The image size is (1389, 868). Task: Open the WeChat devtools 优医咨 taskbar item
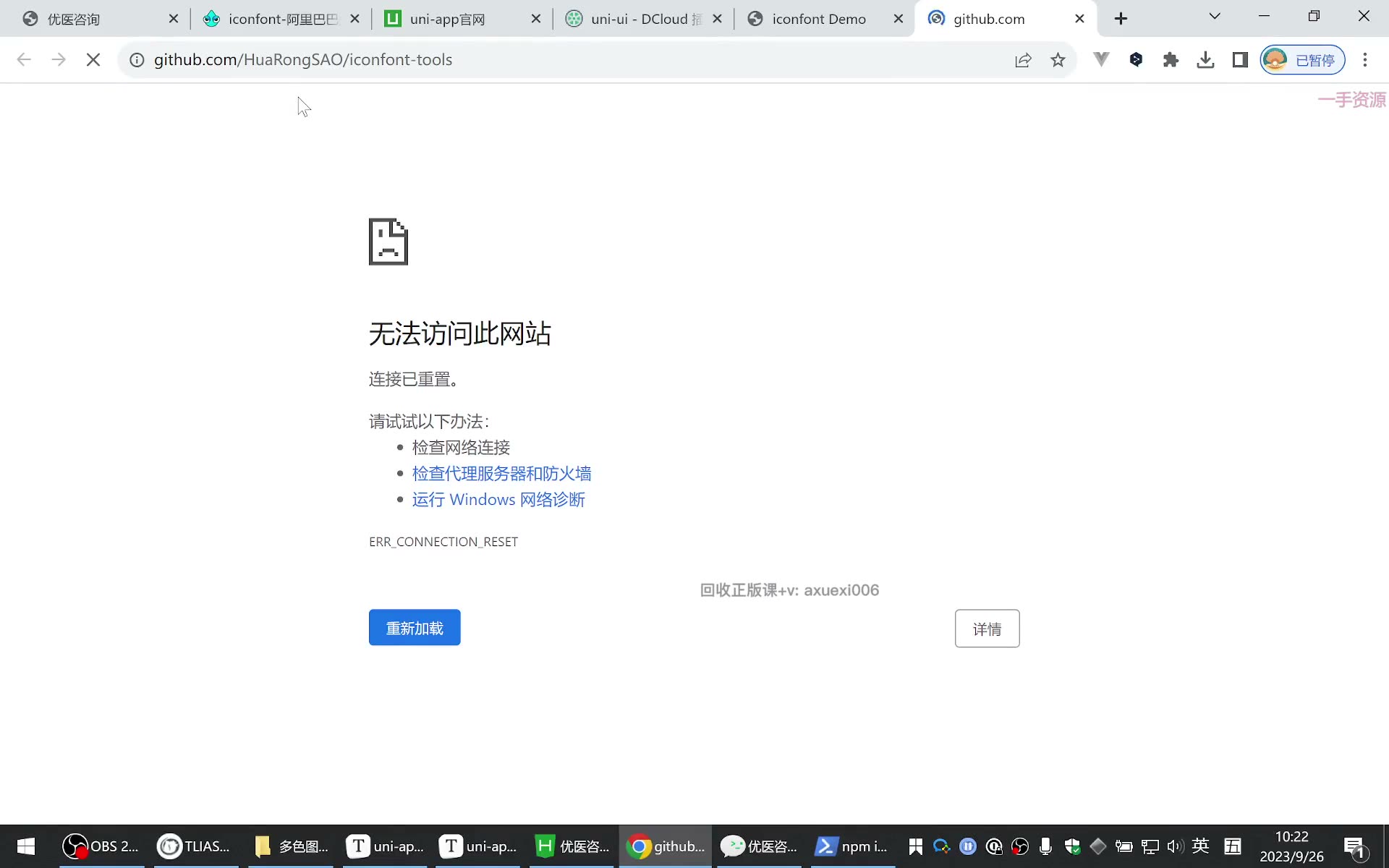pos(758,846)
